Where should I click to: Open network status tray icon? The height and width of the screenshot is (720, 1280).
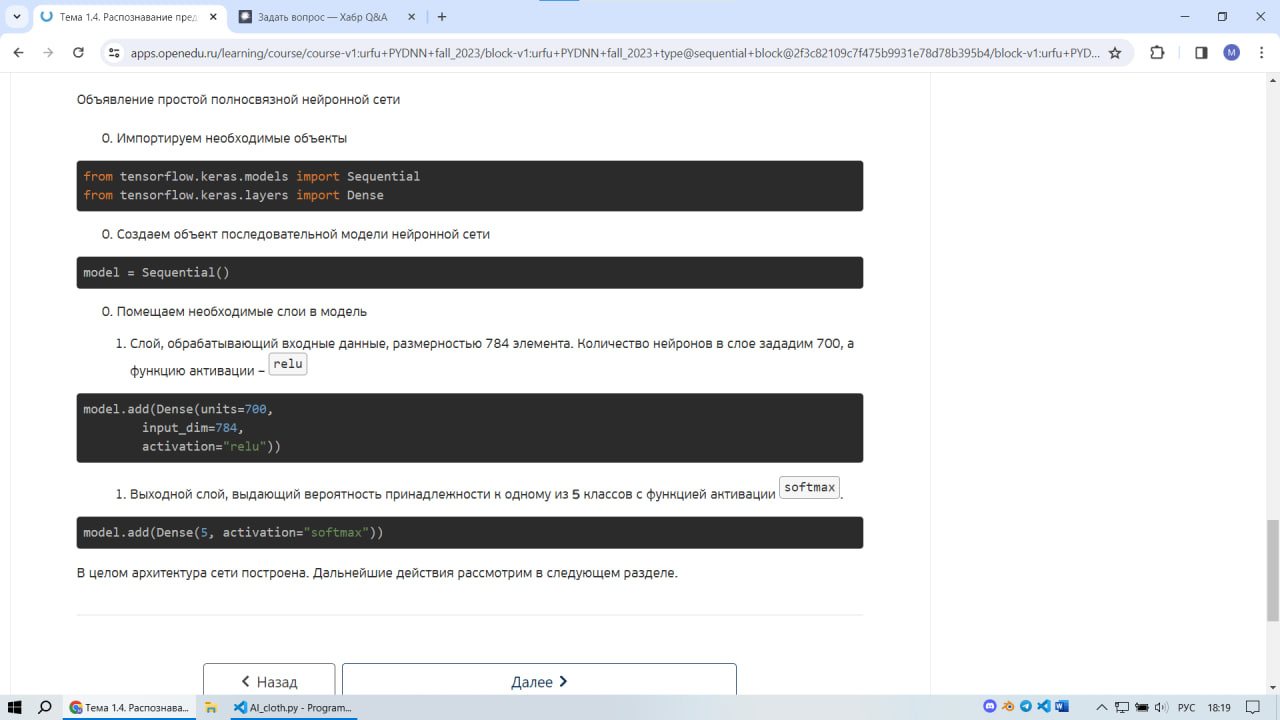[x=1122, y=707]
